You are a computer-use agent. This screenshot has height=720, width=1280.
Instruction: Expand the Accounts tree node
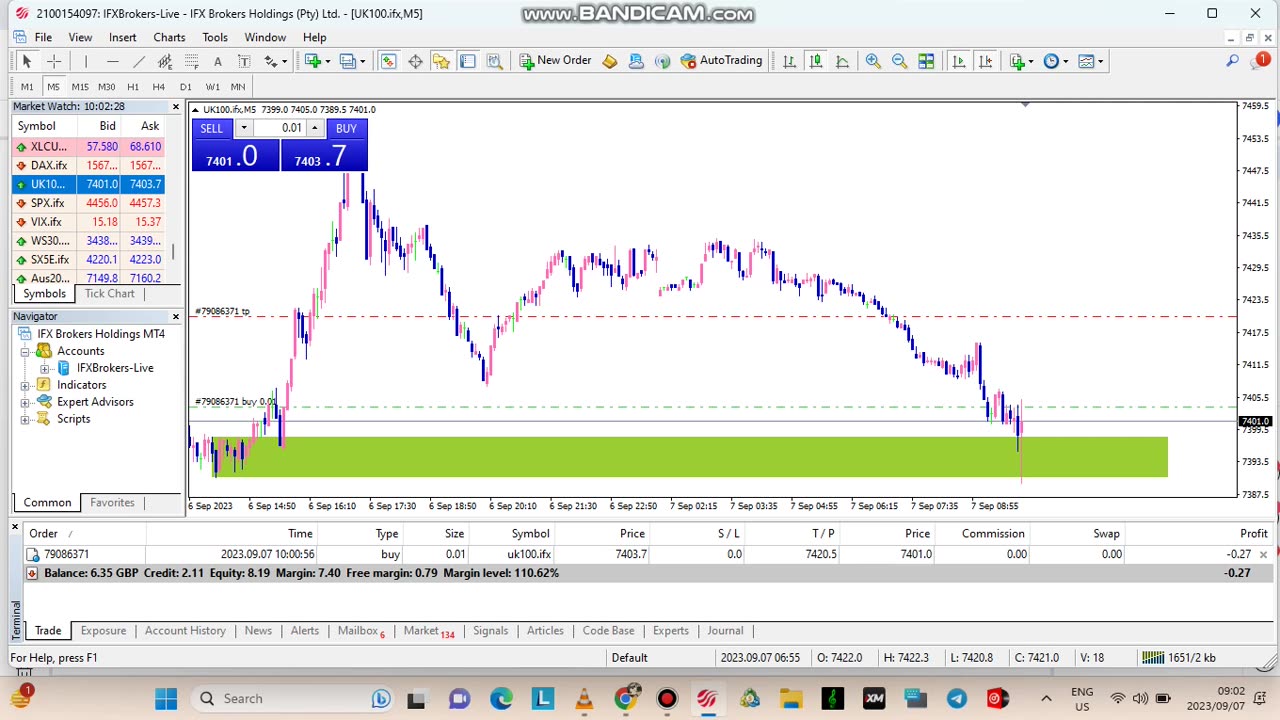[25, 351]
